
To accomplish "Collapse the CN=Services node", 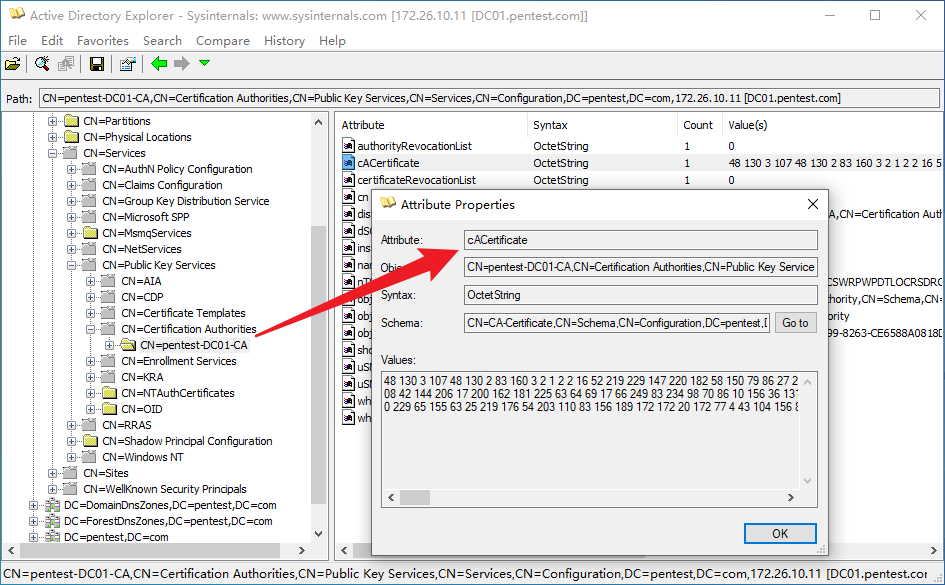I will coord(52,153).
